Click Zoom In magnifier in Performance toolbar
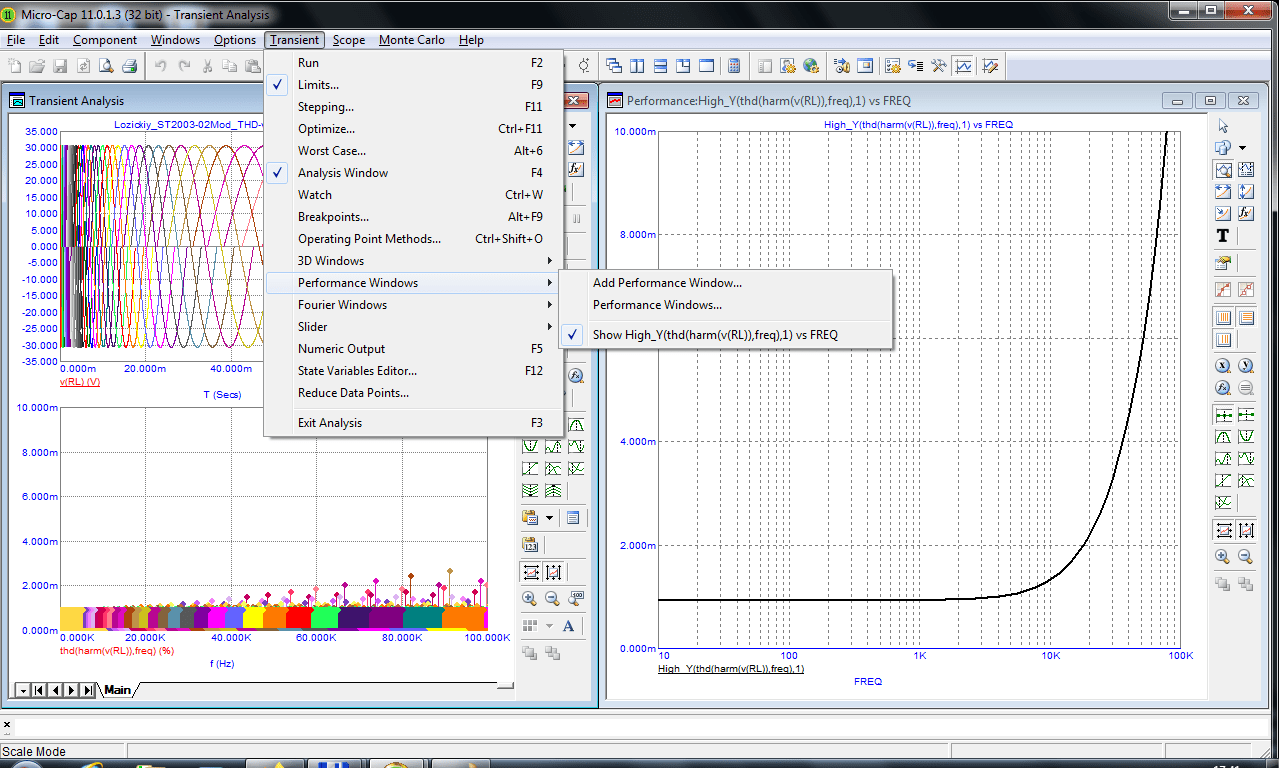The width and height of the screenshot is (1279, 768). click(1223, 557)
